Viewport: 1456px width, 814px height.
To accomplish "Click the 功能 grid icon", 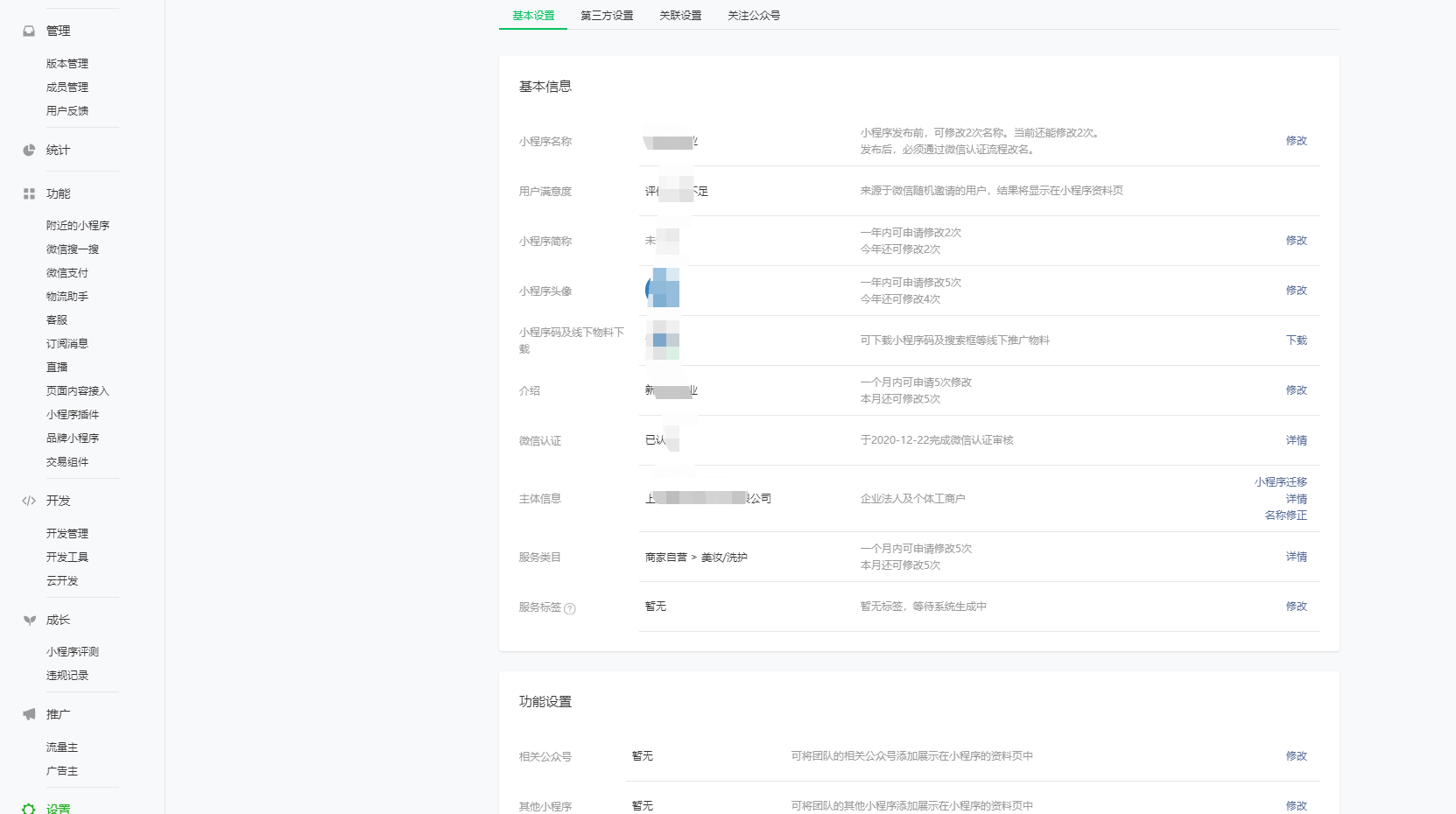I will [x=29, y=194].
